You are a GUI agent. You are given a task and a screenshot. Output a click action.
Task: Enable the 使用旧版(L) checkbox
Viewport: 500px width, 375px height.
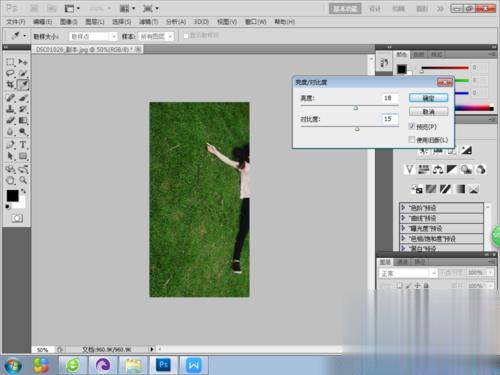point(412,139)
